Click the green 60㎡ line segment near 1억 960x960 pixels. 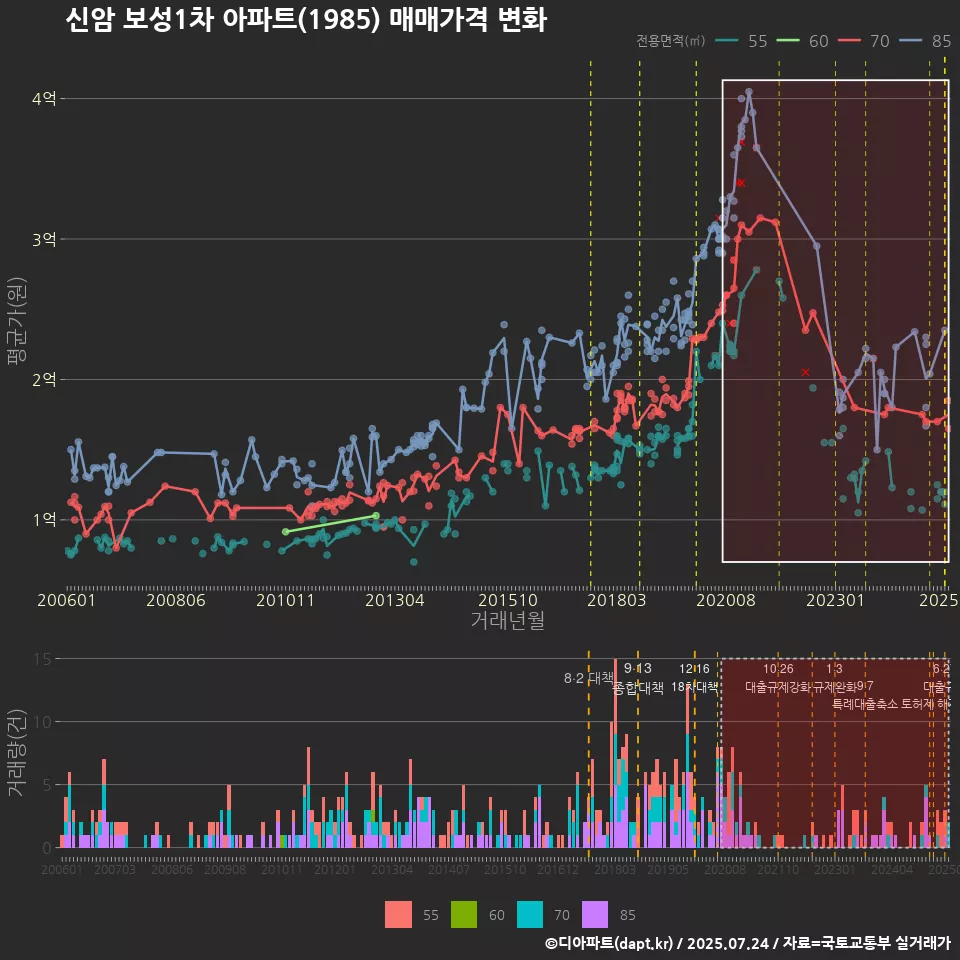coord(331,523)
